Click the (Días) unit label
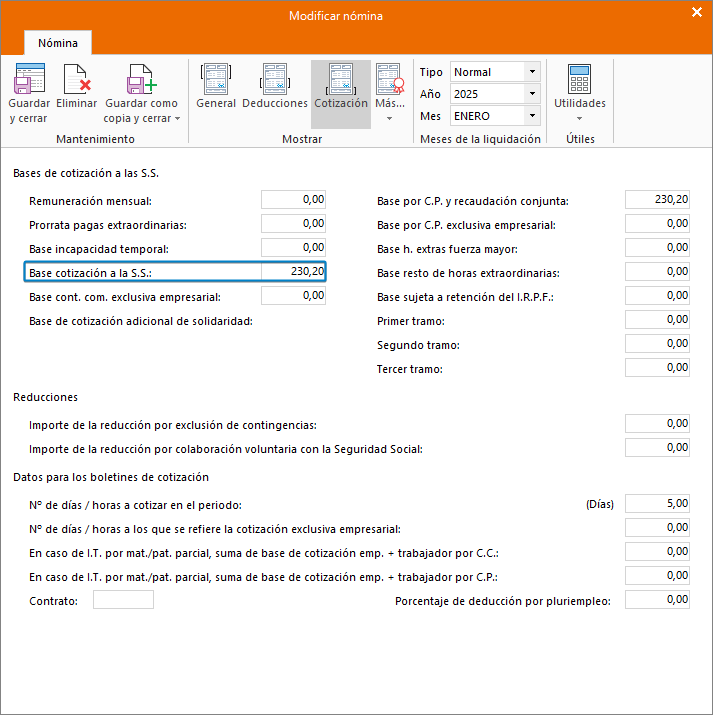This screenshot has width=713, height=715. point(600,504)
